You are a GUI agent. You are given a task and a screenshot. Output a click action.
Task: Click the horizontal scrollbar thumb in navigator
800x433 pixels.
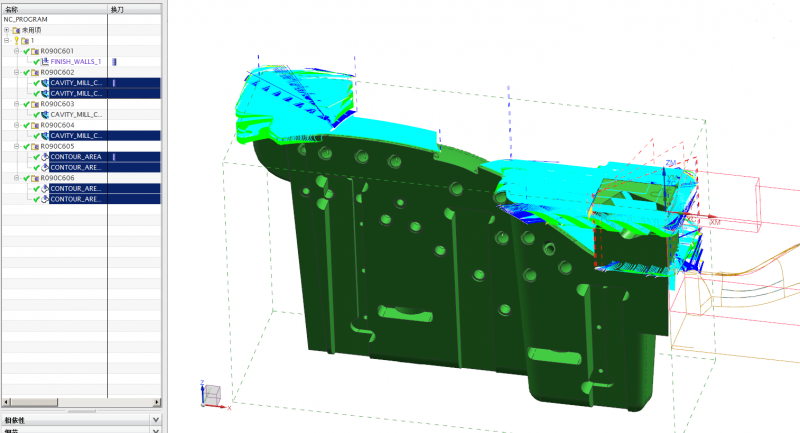tap(34, 402)
